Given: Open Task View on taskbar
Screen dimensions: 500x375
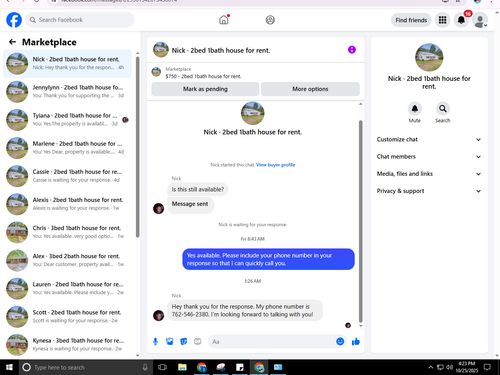Looking at the screenshot, I should (x=162, y=367).
